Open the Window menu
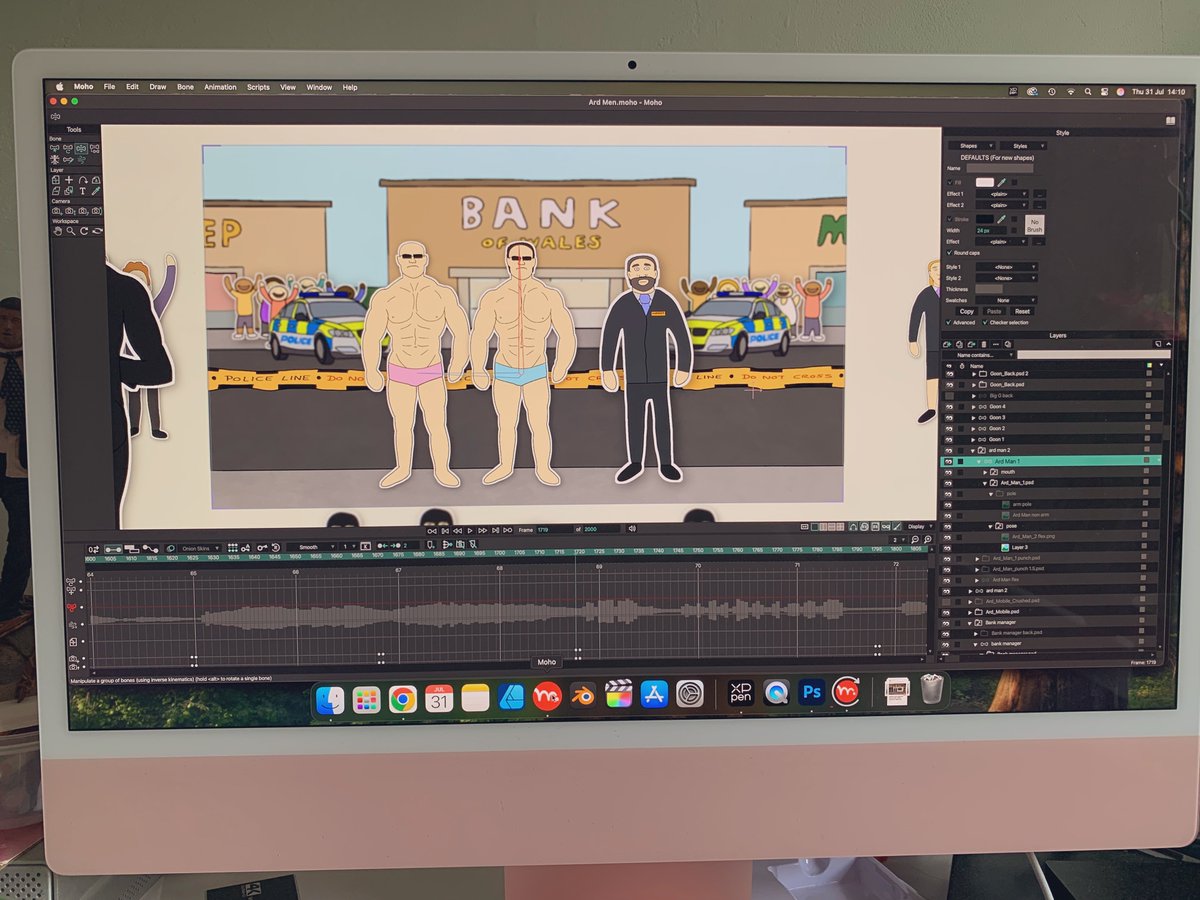 coord(319,87)
